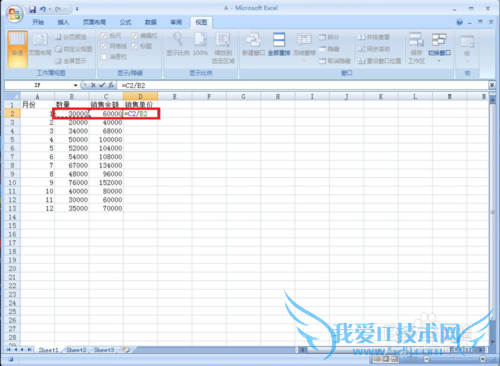Open the Insert (插入) ribbon tab
The height and width of the screenshot is (366, 500).
[x=63, y=22]
